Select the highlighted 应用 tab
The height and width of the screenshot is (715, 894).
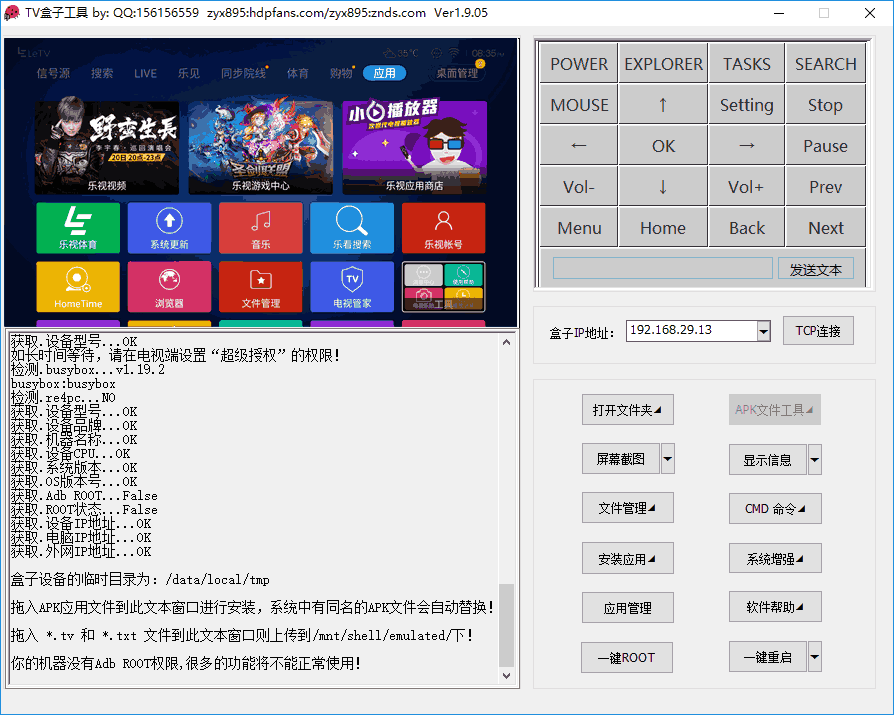point(384,73)
